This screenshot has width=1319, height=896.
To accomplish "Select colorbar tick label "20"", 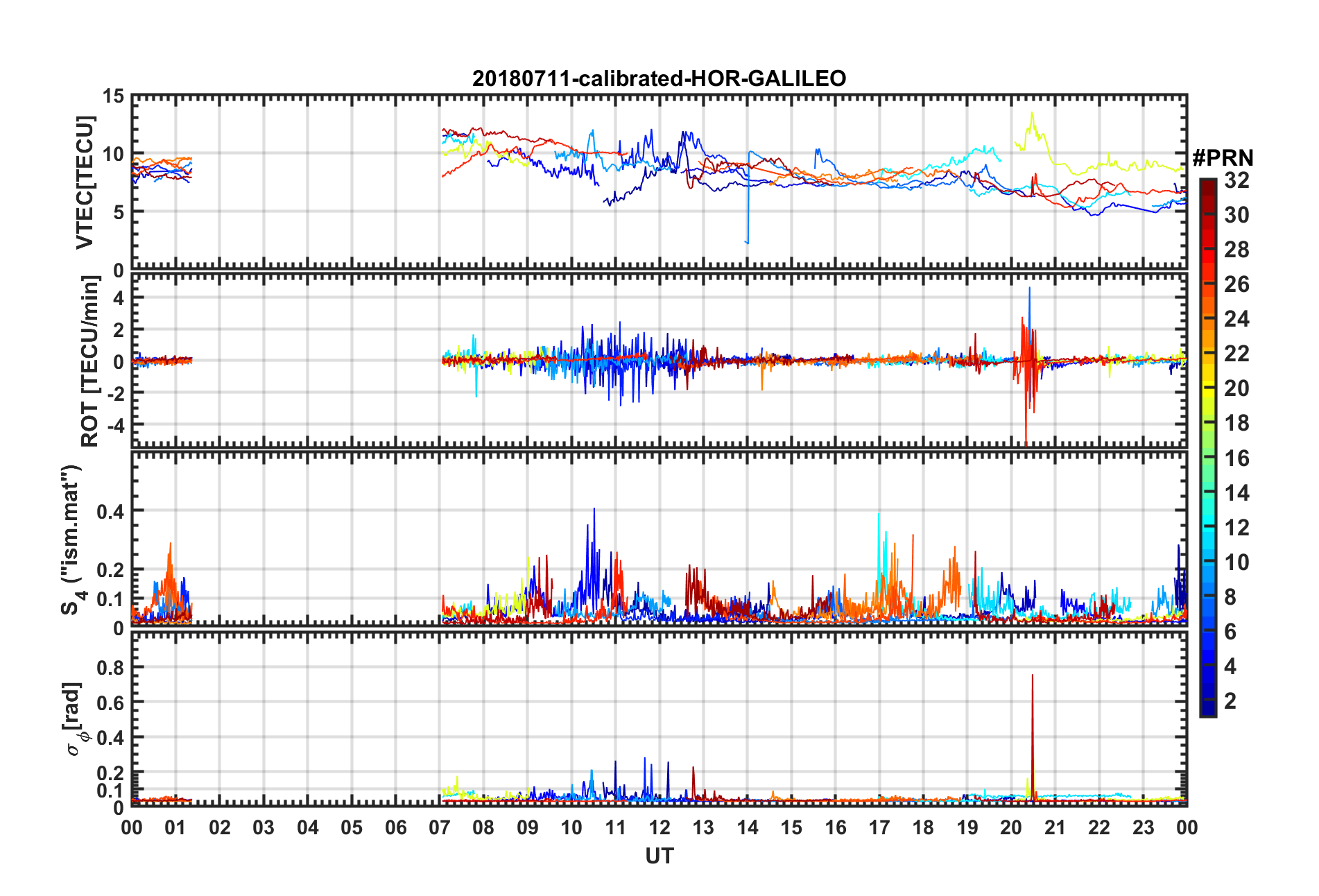I will 1236,388.
